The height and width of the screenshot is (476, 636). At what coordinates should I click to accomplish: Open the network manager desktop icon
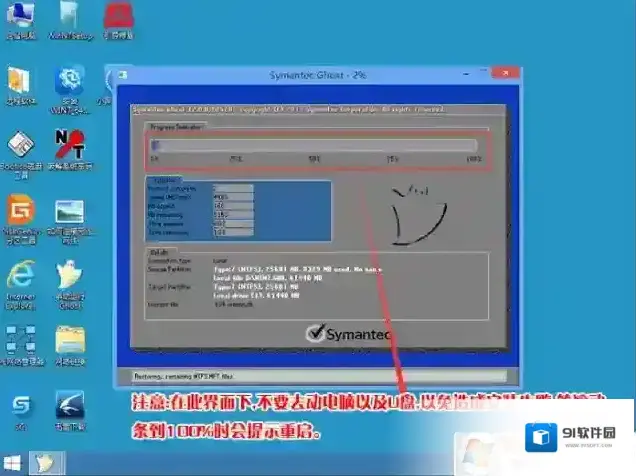point(19,340)
